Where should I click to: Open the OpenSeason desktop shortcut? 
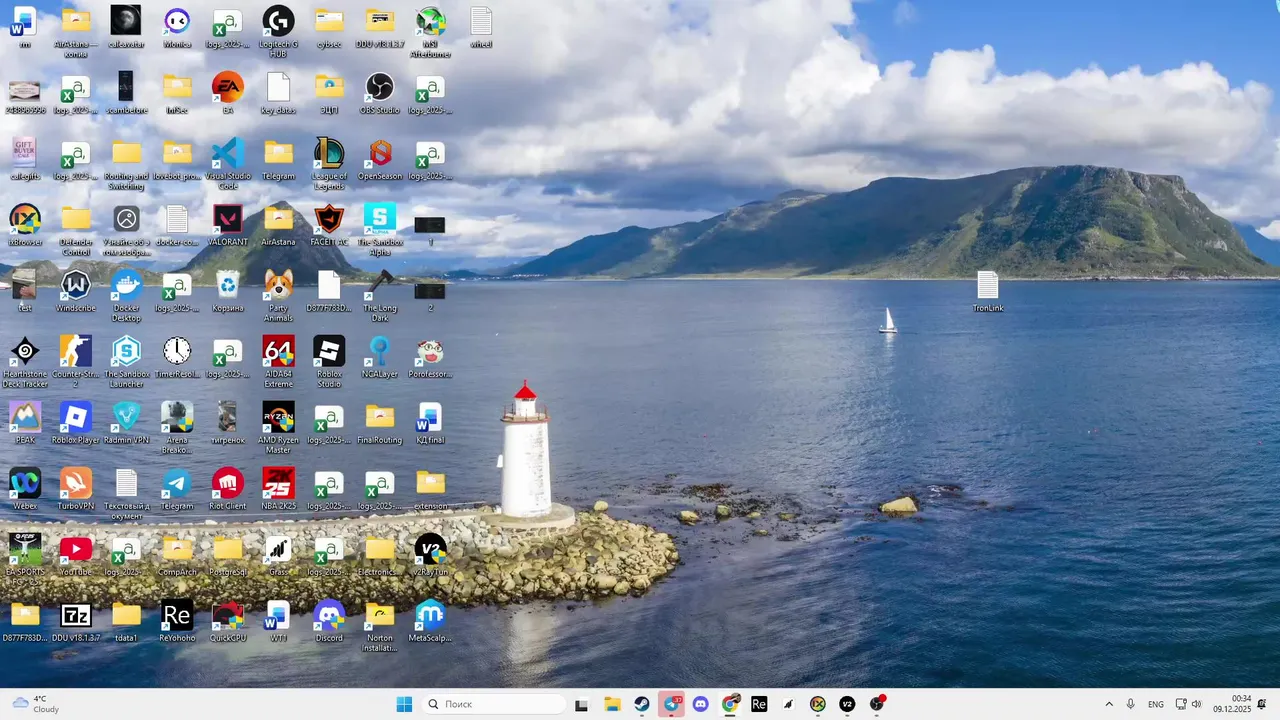(x=379, y=159)
